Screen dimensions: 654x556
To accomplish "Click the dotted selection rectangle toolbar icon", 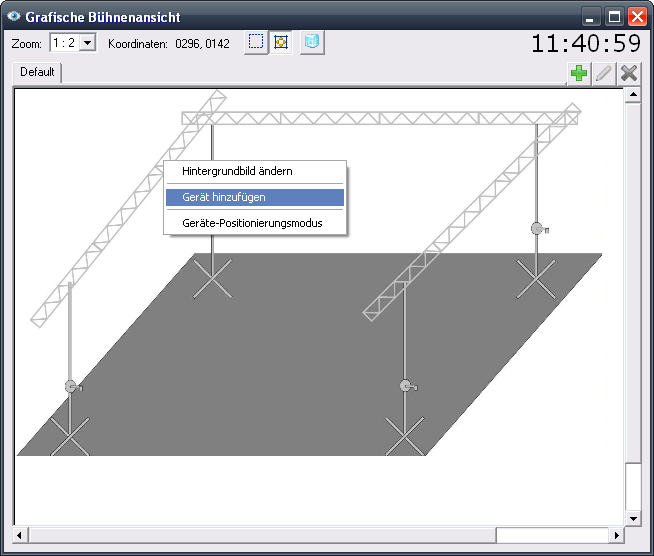I will click(x=256, y=43).
